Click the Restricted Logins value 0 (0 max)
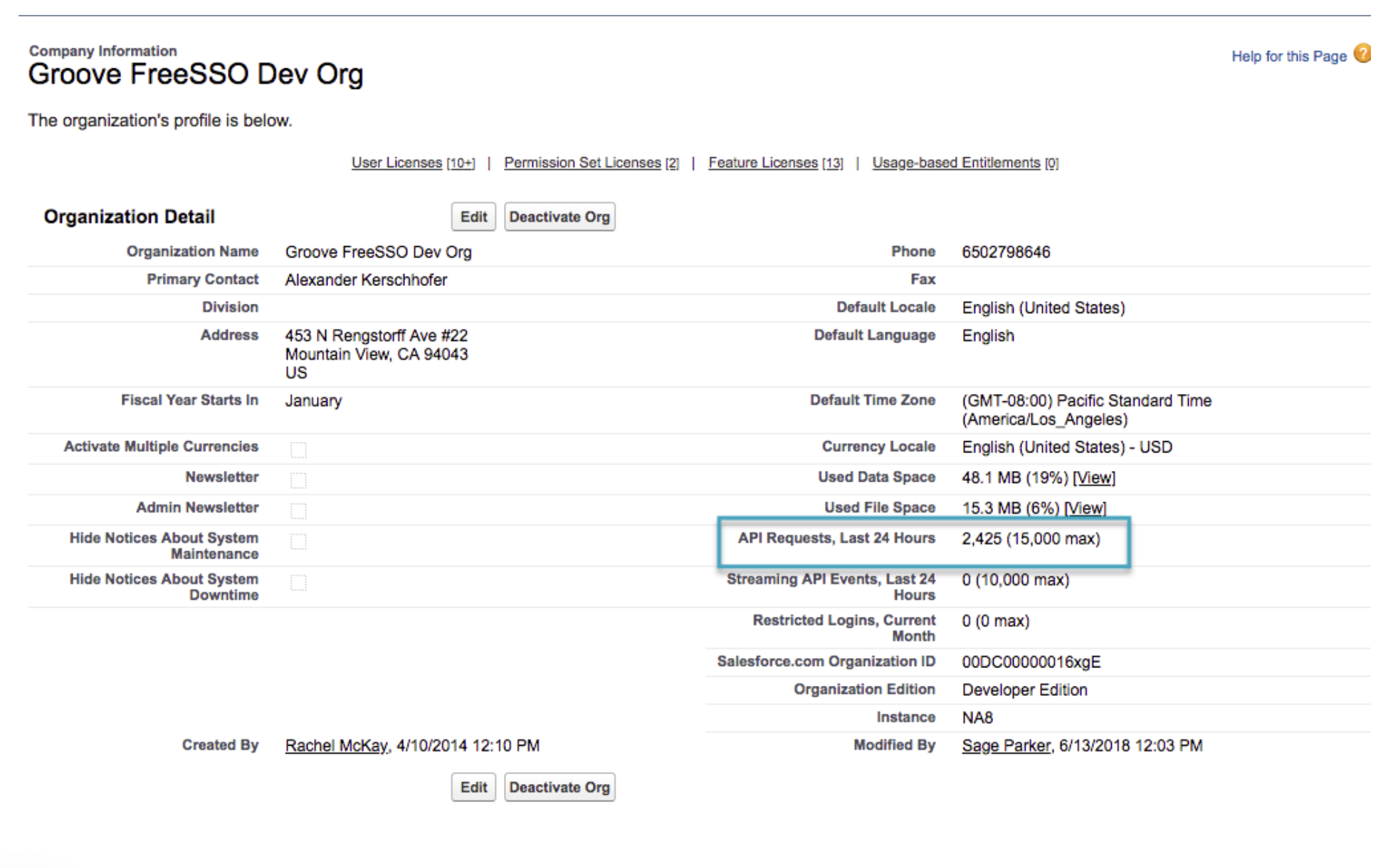This screenshot has width=1398, height=868. 995,622
